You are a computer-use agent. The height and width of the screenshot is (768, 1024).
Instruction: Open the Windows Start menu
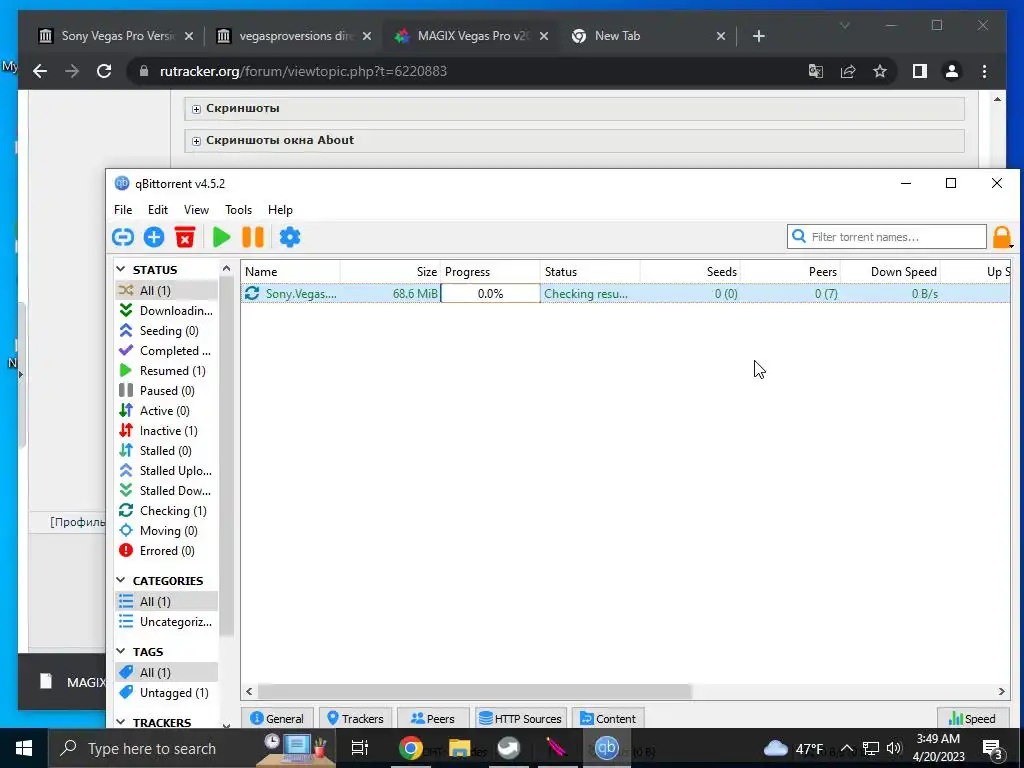pyautogui.click(x=24, y=748)
